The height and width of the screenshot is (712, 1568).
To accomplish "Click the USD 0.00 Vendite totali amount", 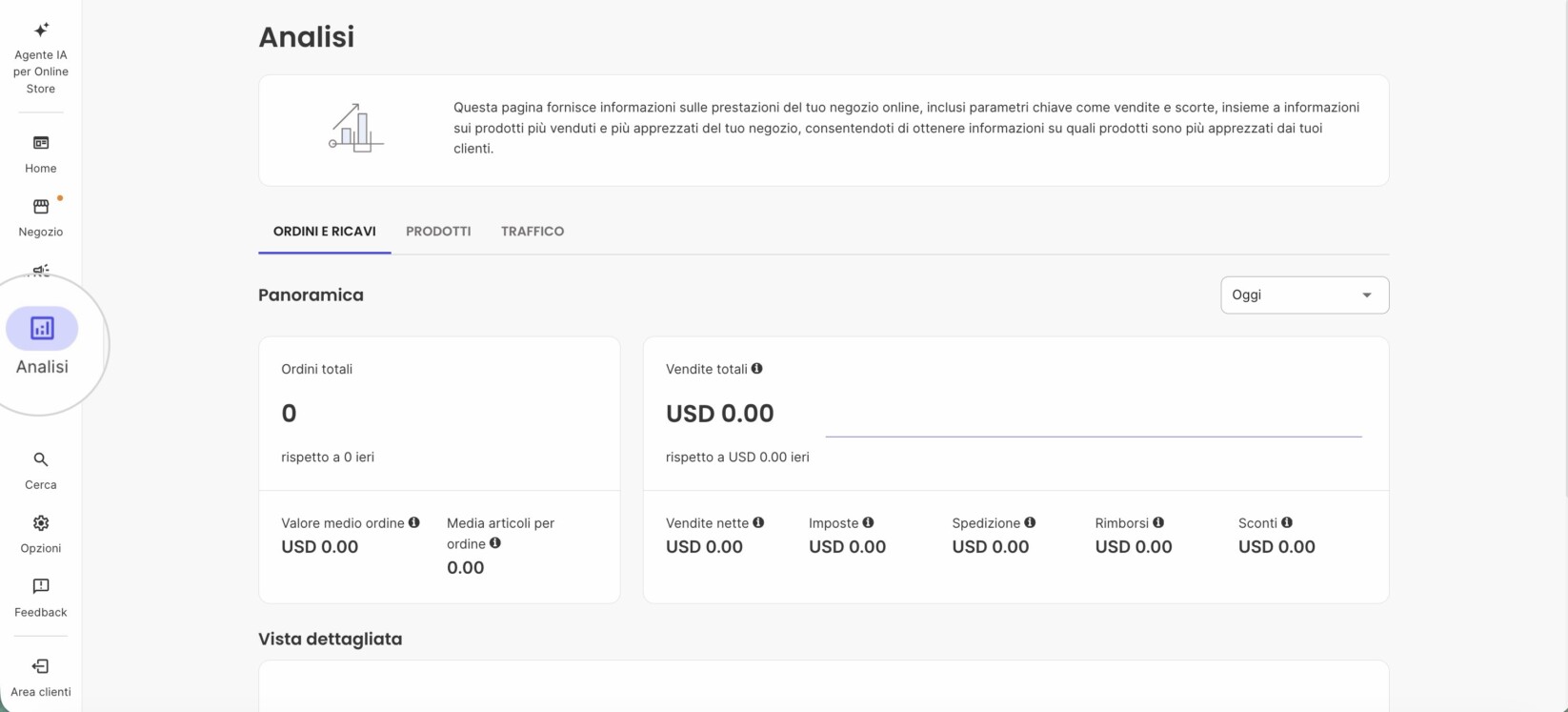I will coord(720,414).
